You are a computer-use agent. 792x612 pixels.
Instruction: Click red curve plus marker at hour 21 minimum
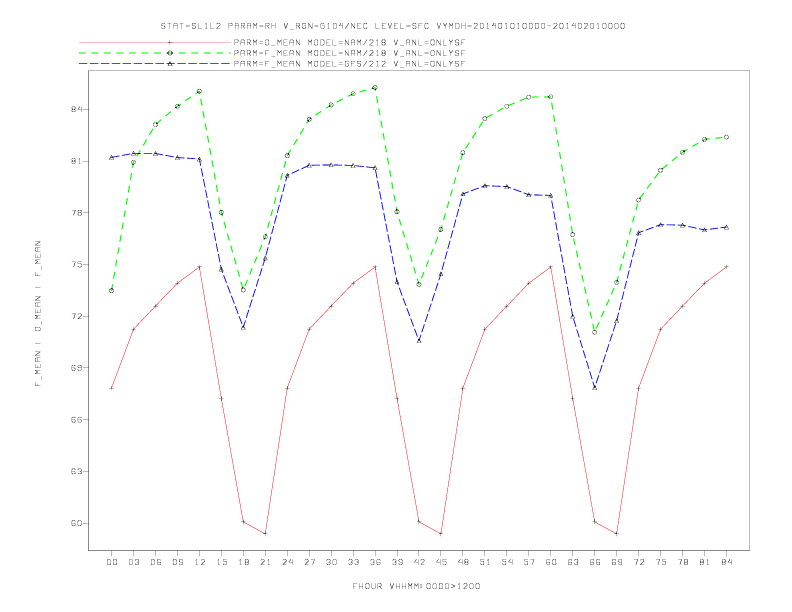265,533
